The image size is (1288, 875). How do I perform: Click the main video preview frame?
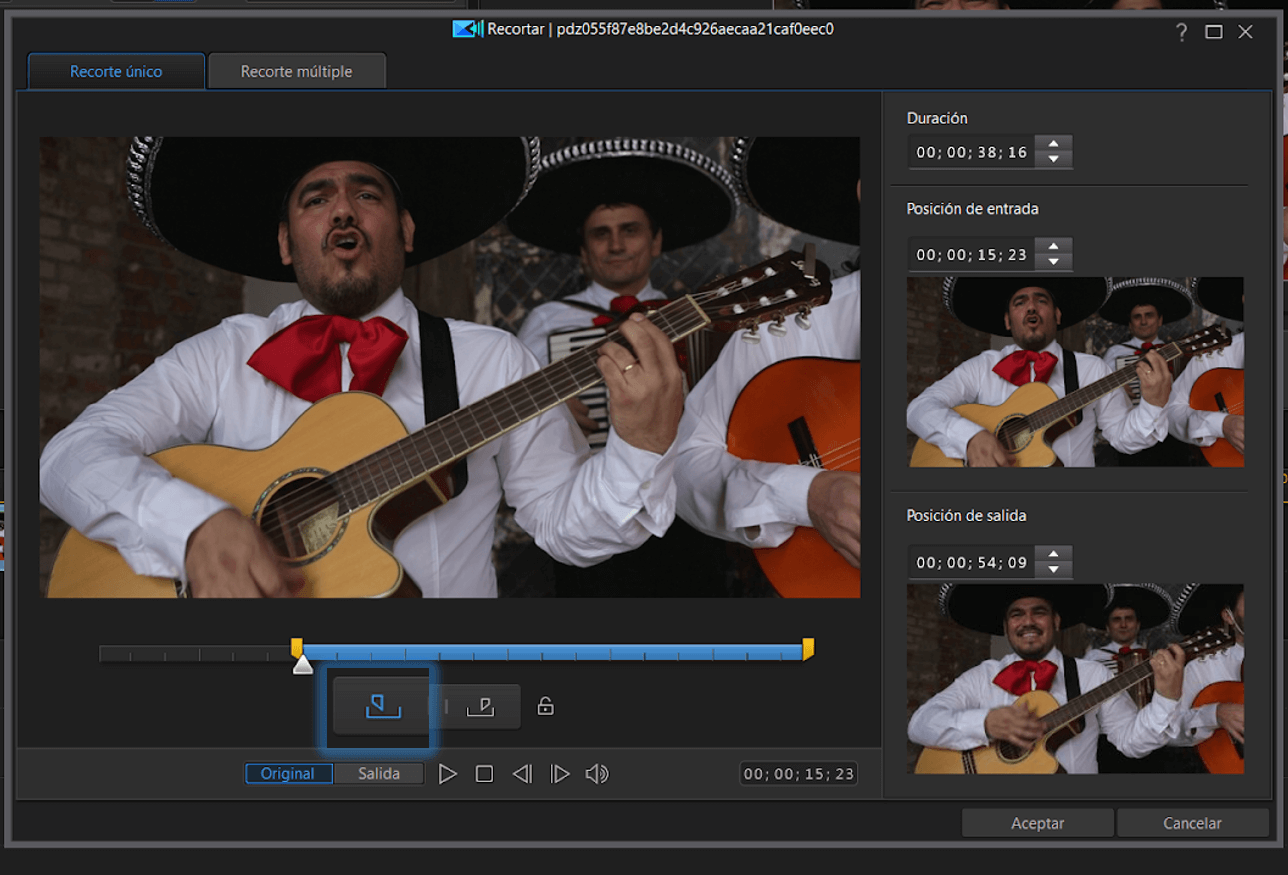coord(450,367)
